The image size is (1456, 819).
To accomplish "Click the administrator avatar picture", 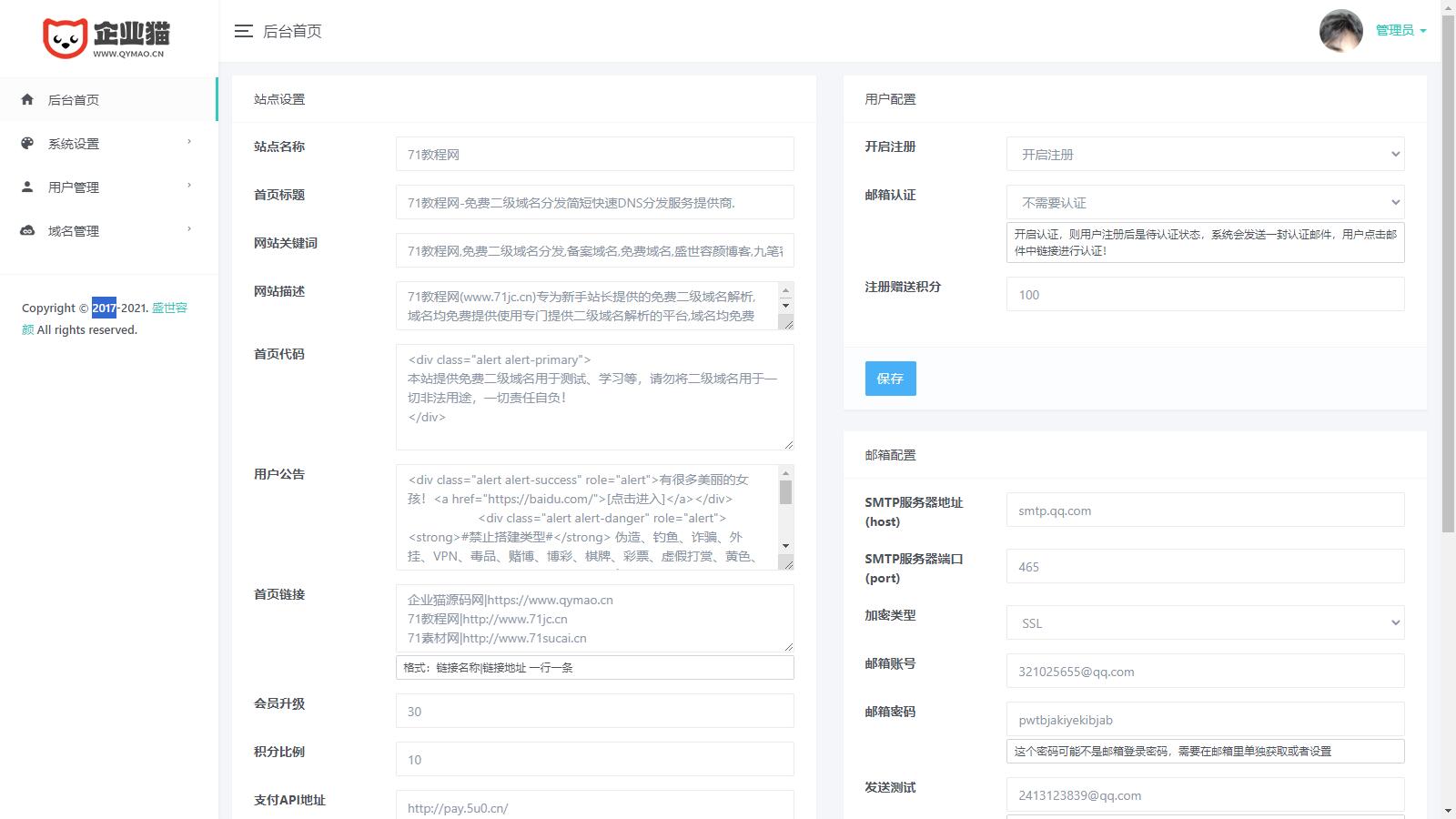I will coord(1340,31).
